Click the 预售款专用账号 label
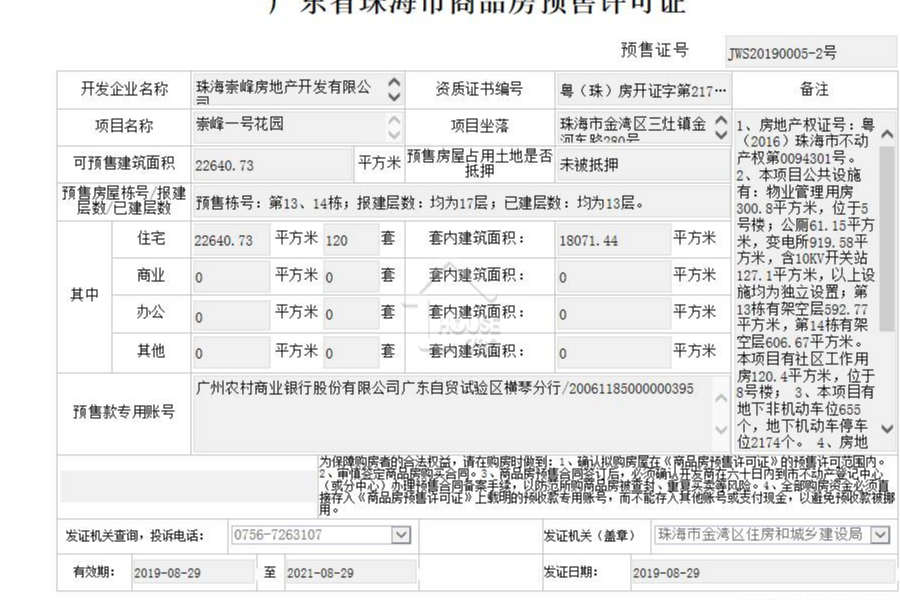The image size is (900, 600). [x=124, y=412]
